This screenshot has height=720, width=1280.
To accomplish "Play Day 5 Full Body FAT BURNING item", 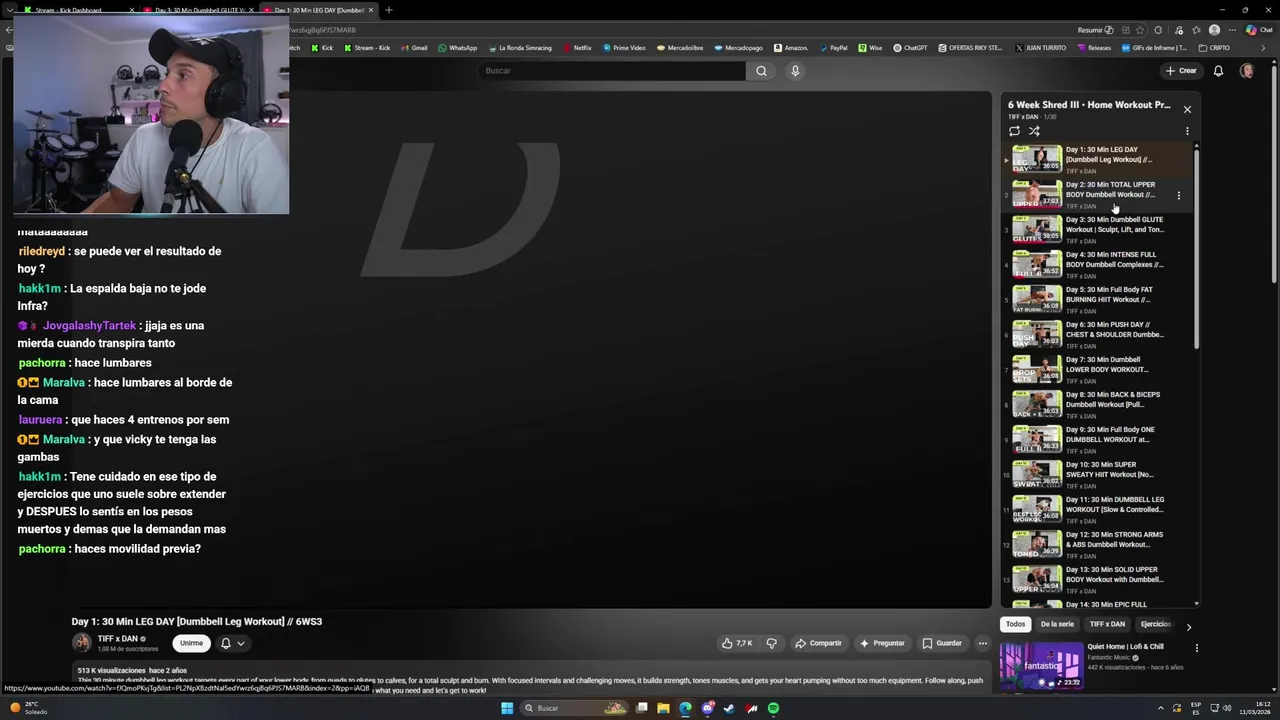I will point(1098,300).
